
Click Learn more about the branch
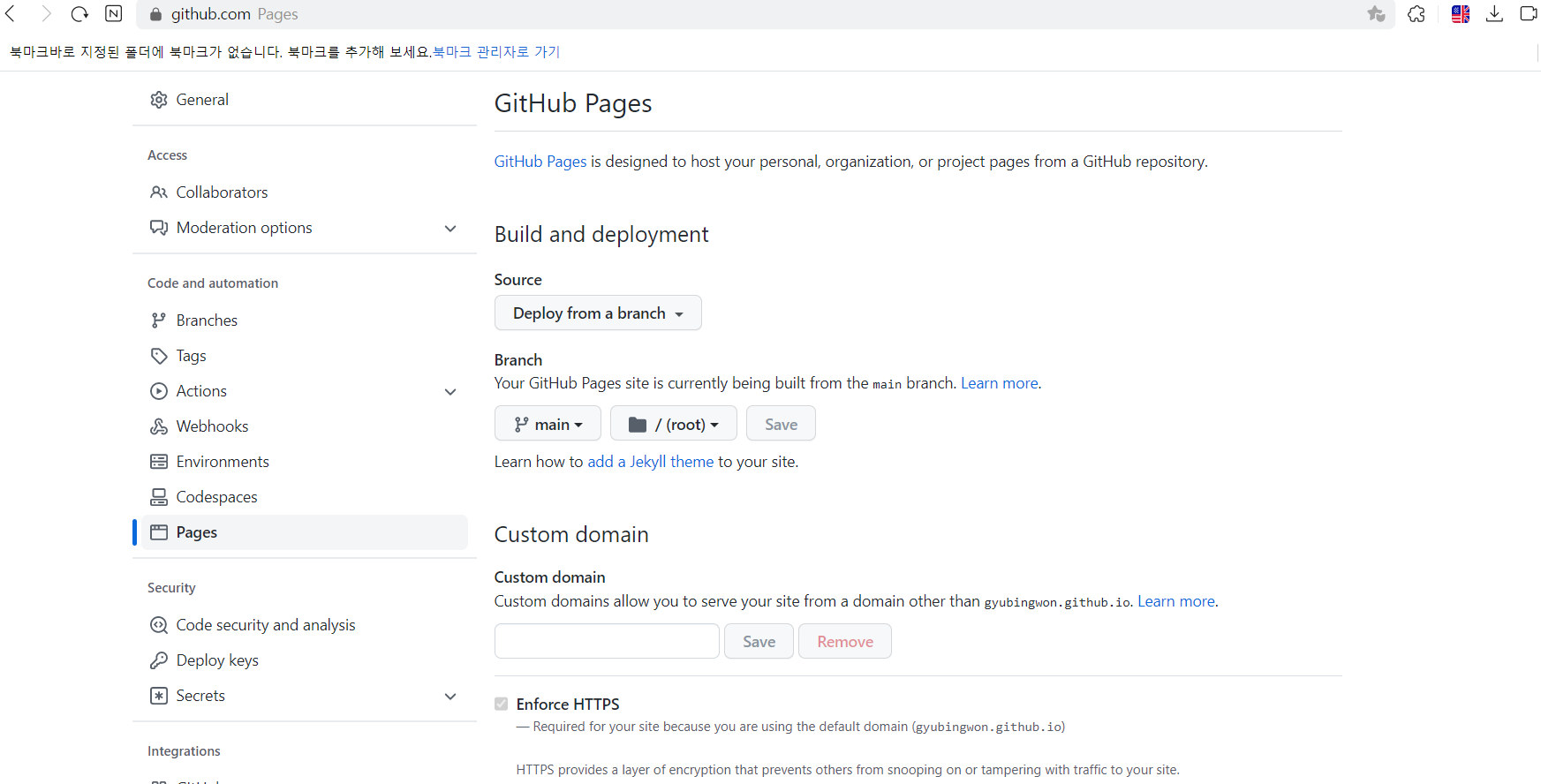1000,383
